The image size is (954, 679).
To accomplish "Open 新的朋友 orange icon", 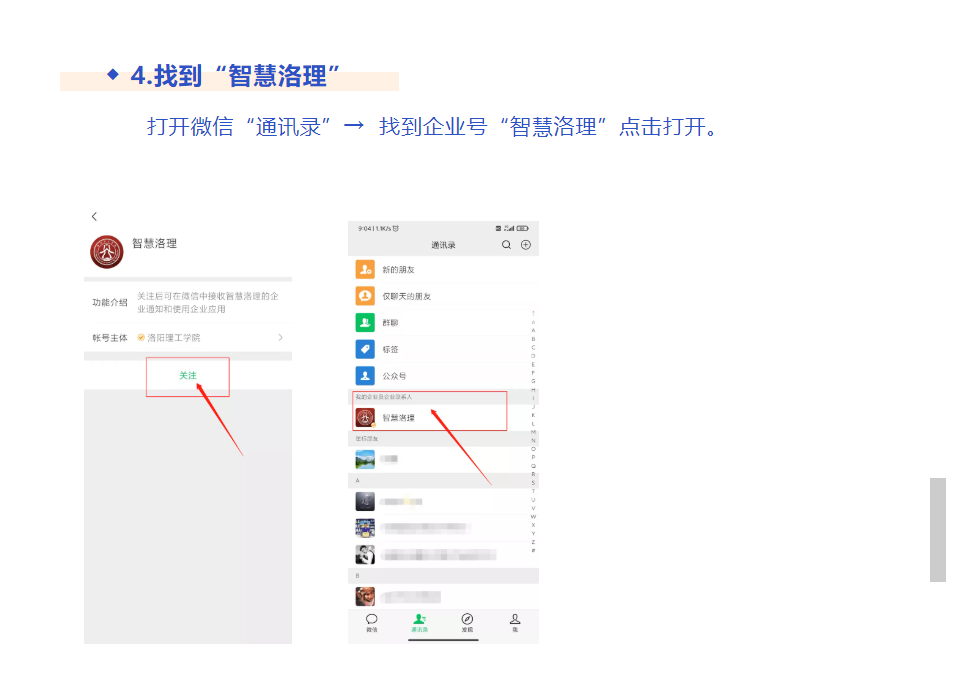I will pyautogui.click(x=365, y=270).
